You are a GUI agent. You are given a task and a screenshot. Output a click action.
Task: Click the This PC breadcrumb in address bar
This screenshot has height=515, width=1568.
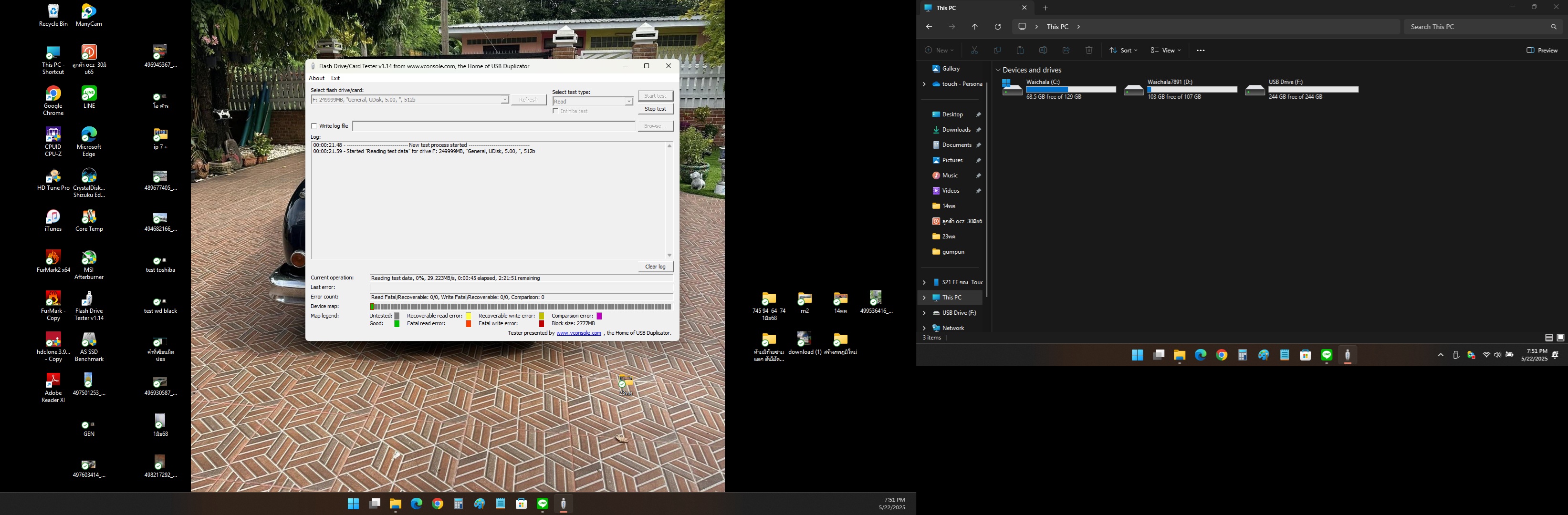pyautogui.click(x=1057, y=27)
